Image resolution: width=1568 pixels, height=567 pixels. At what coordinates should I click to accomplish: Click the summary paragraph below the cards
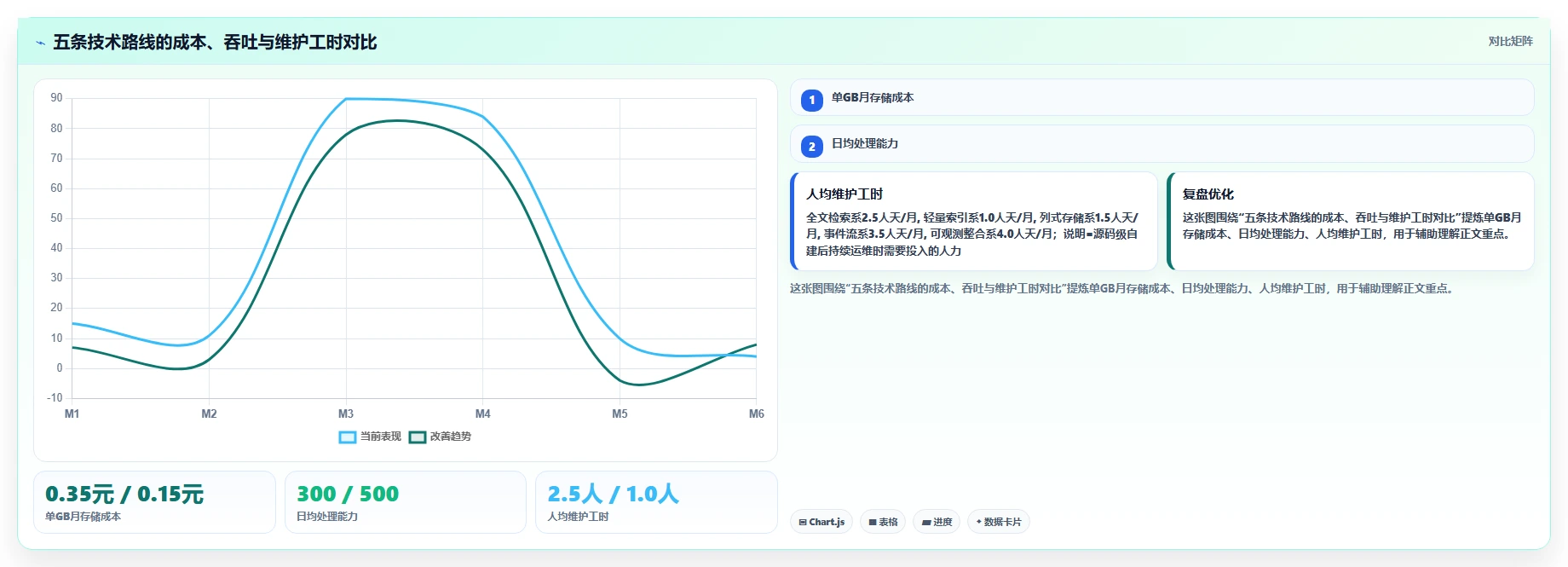(x=1122, y=288)
